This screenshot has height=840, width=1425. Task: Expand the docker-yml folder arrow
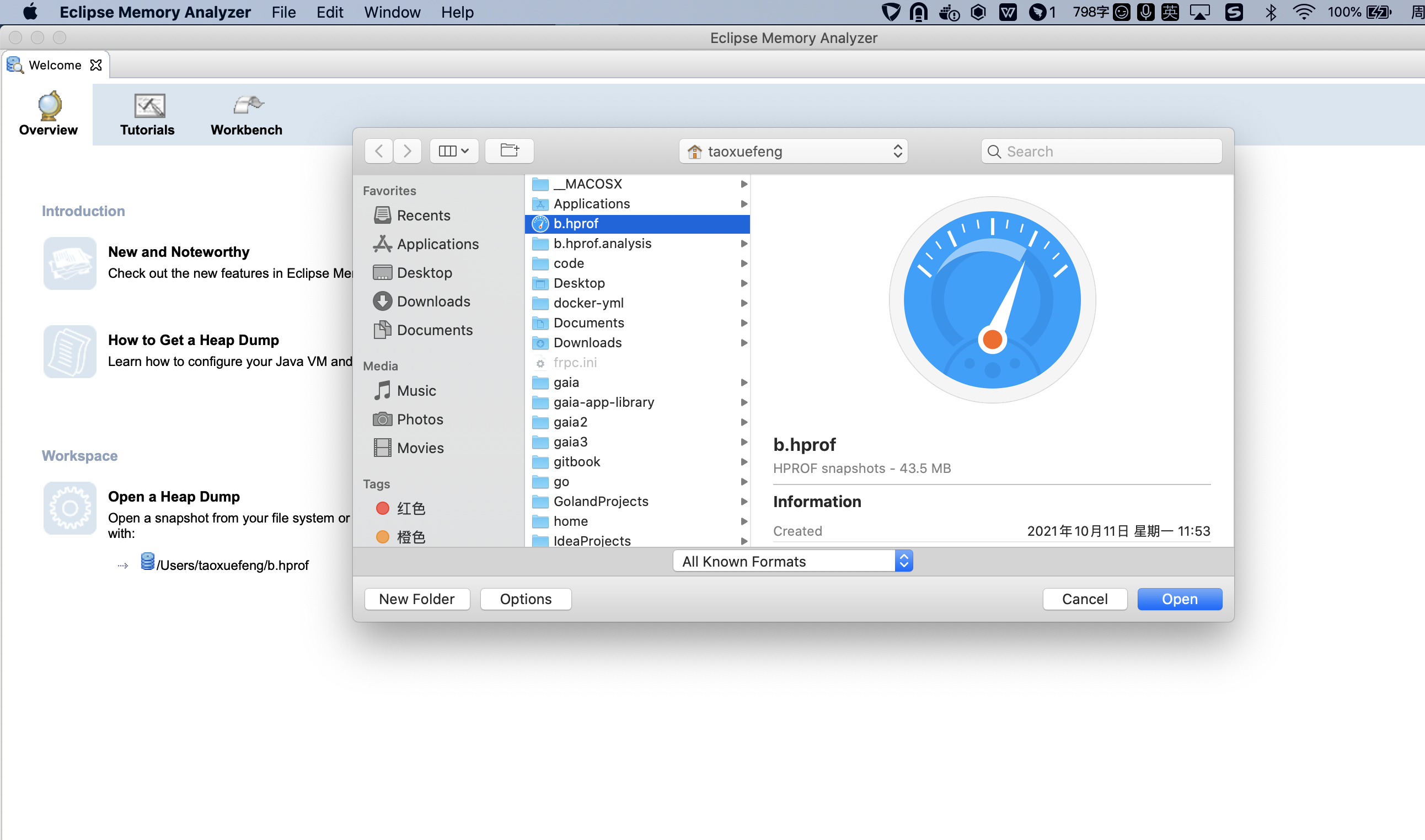point(744,303)
